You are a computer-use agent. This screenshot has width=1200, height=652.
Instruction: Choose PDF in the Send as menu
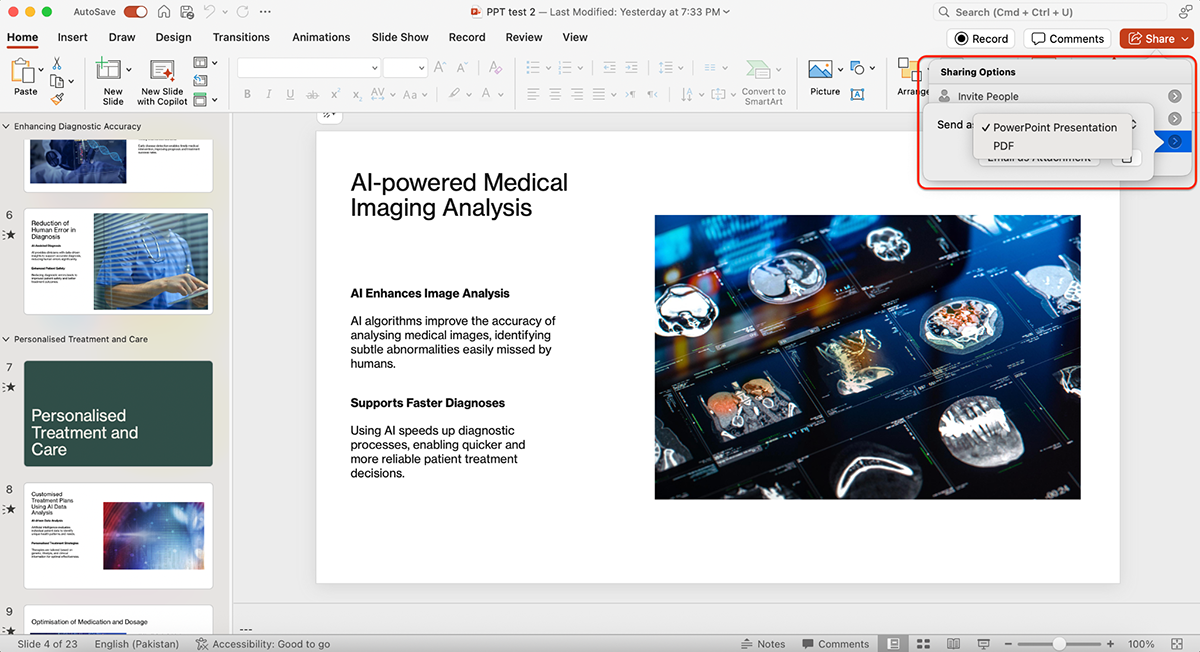click(1003, 146)
